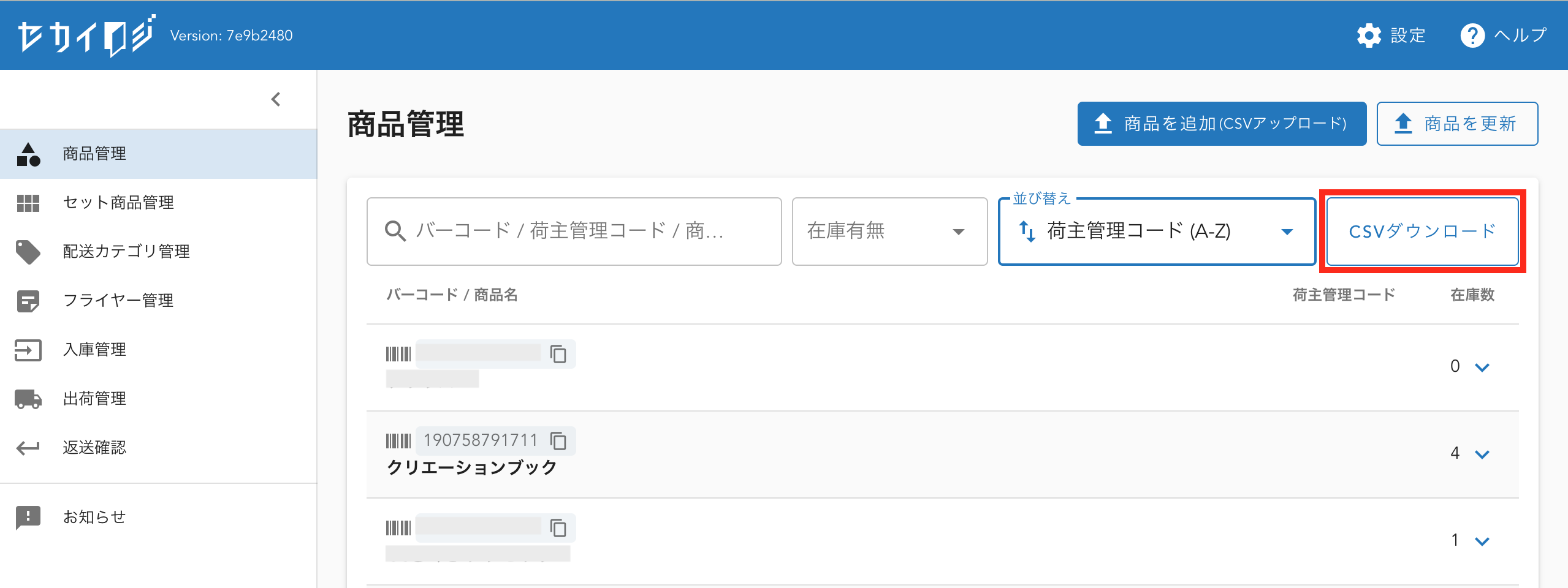Click the 配送カテゴリ管理 tag icon
The width and height of the screenshot is (1568, 588).
(28, 252)
